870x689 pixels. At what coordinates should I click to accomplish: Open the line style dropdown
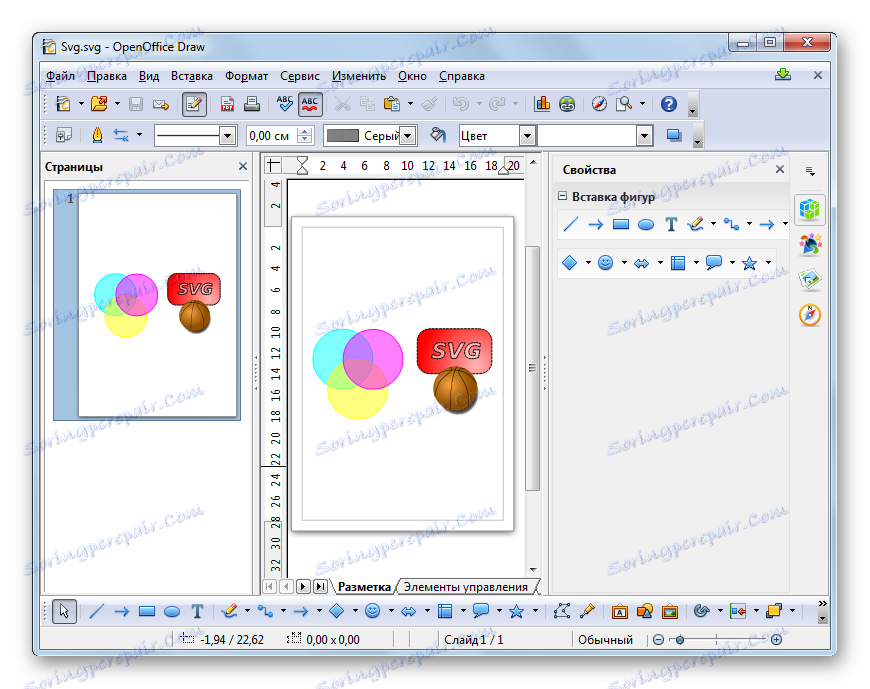(227, 135)
